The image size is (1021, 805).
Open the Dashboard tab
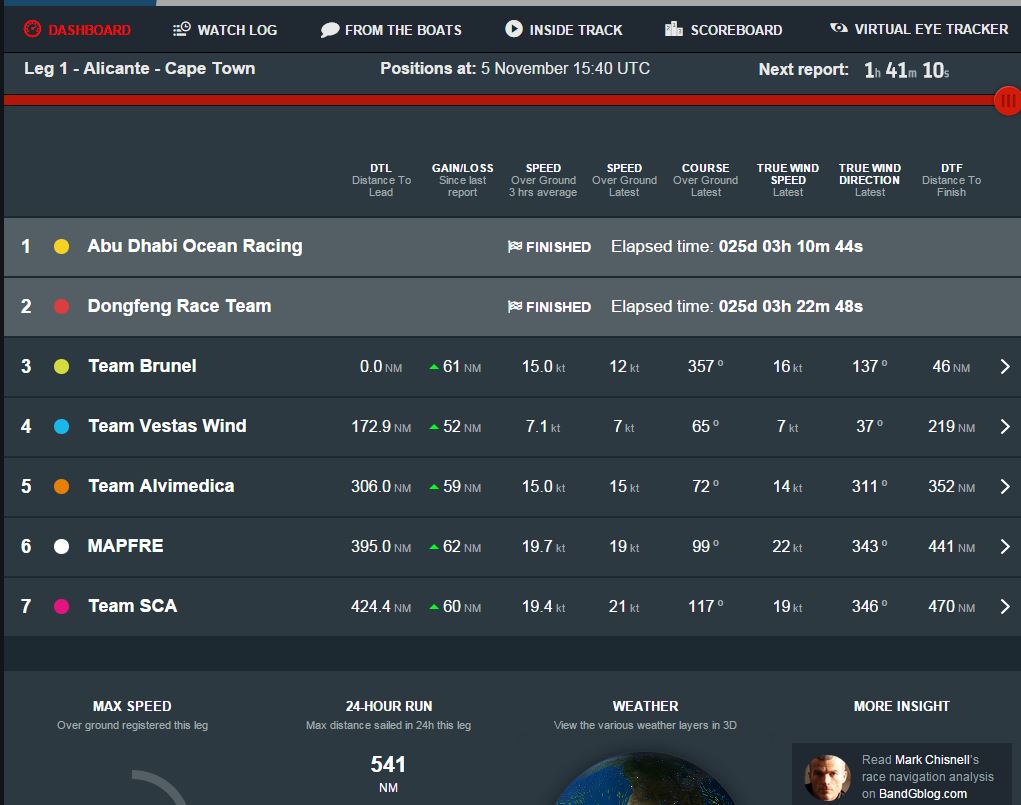pos(77,29)
